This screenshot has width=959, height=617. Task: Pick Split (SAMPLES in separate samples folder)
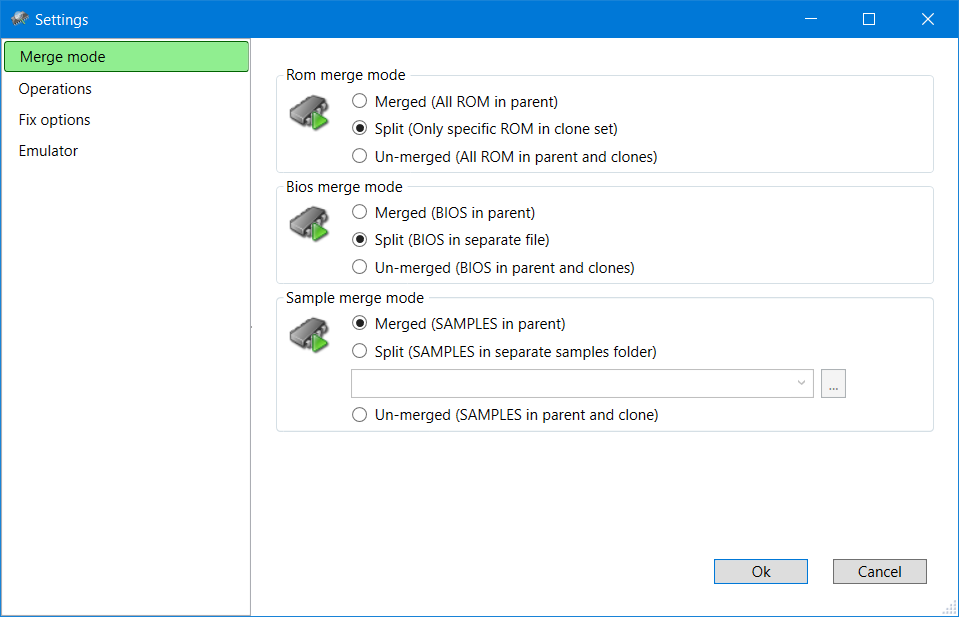360,351
